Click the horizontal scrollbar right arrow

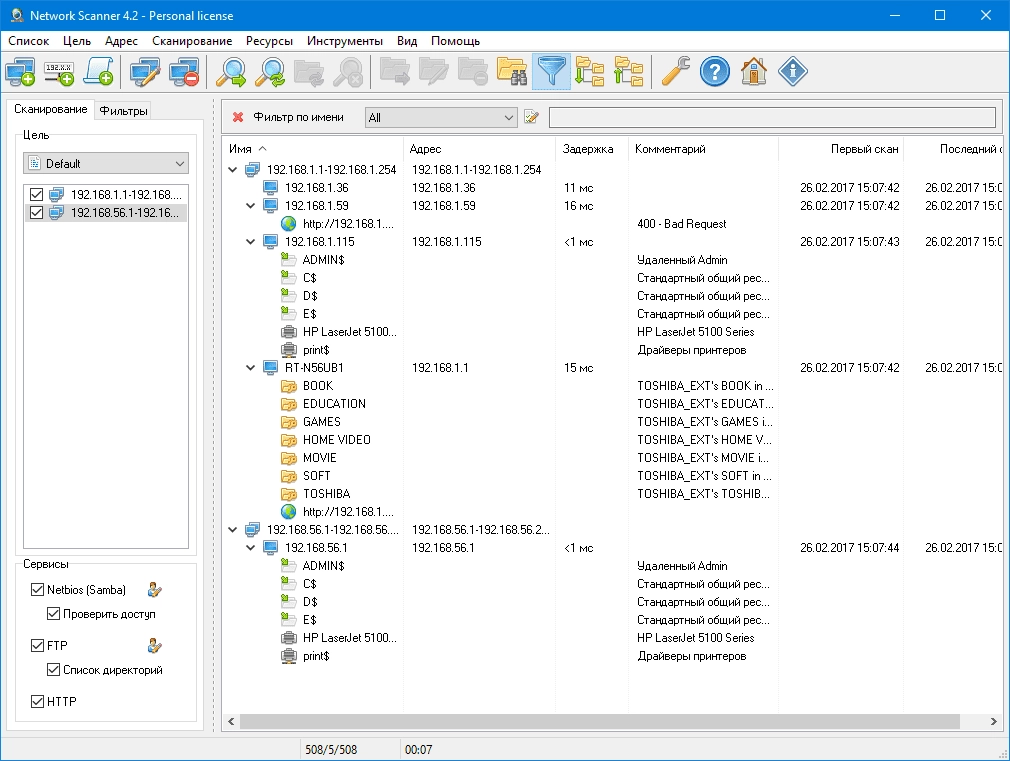tap(993, 722)
